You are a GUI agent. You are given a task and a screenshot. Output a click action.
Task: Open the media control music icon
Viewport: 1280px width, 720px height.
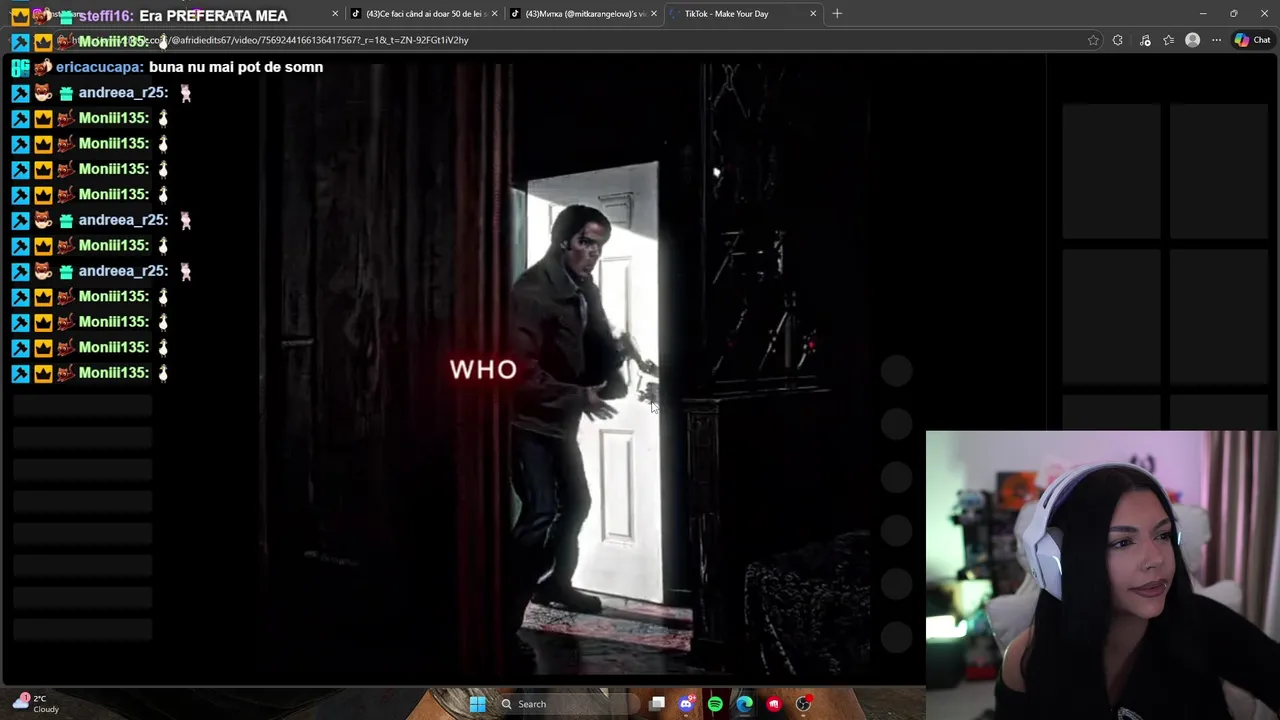coord(1145,40)
